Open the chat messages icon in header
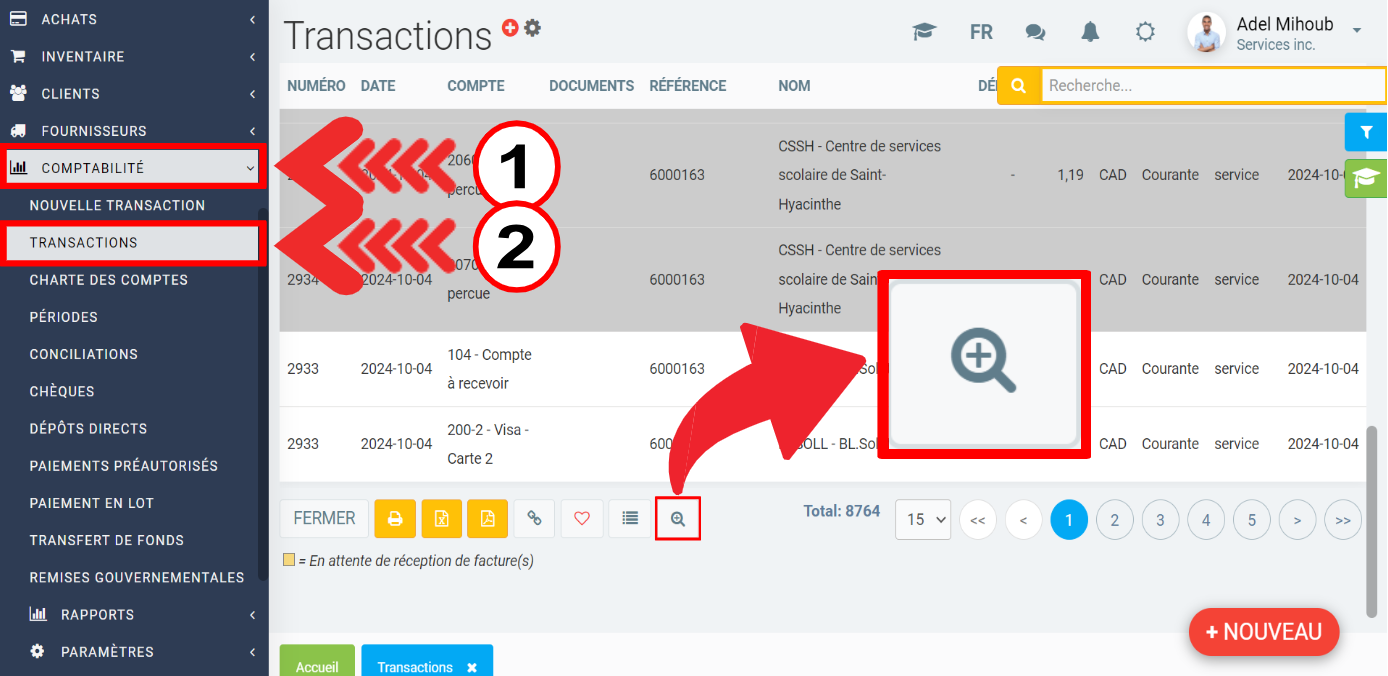Screen dimensions: 1388x676 pos(1035,32)
